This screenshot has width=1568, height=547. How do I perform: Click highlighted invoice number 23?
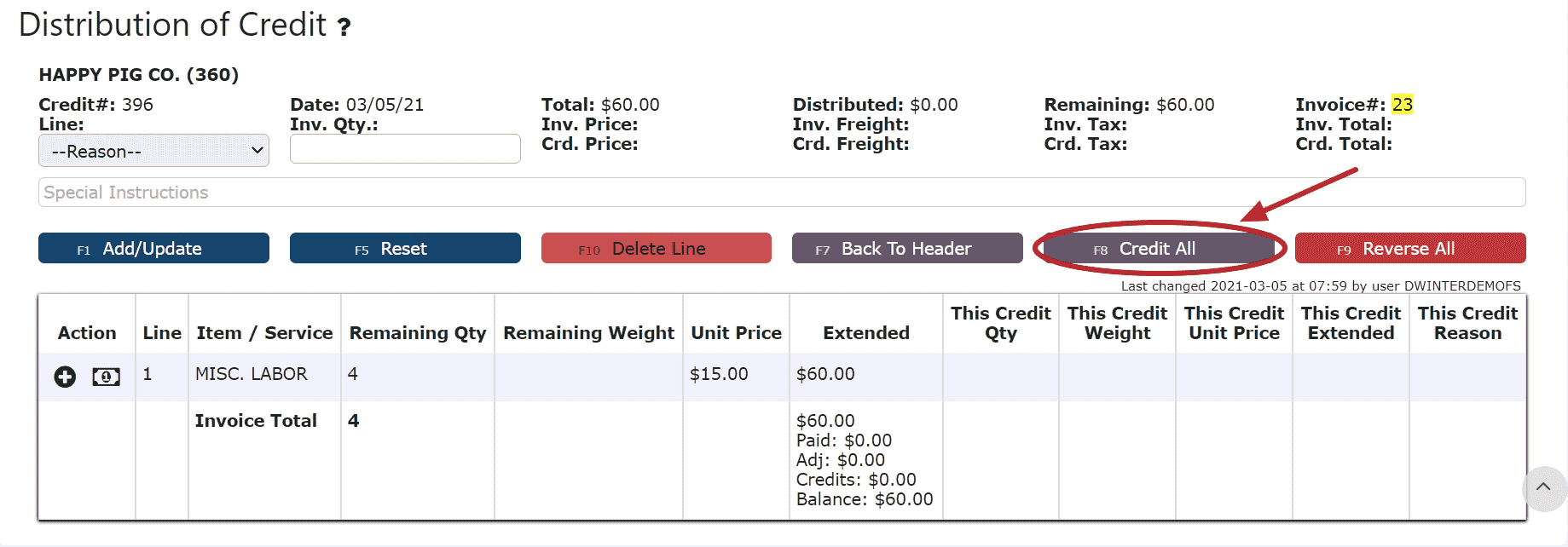(1402, 105)
